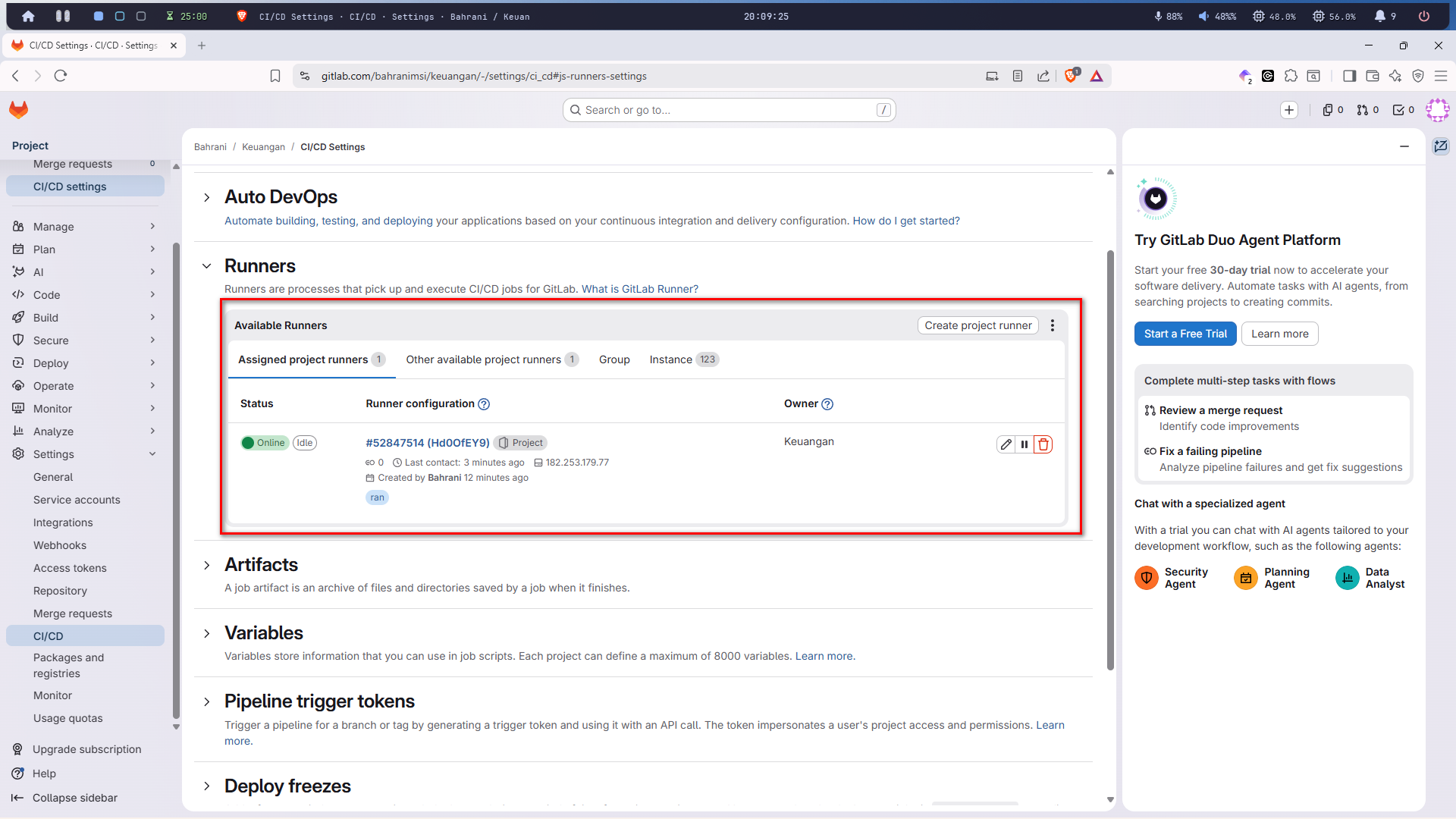Delete runner #52847514 with trash icon
Screen dimensions: 1456x819
(x=1043, y=444)
